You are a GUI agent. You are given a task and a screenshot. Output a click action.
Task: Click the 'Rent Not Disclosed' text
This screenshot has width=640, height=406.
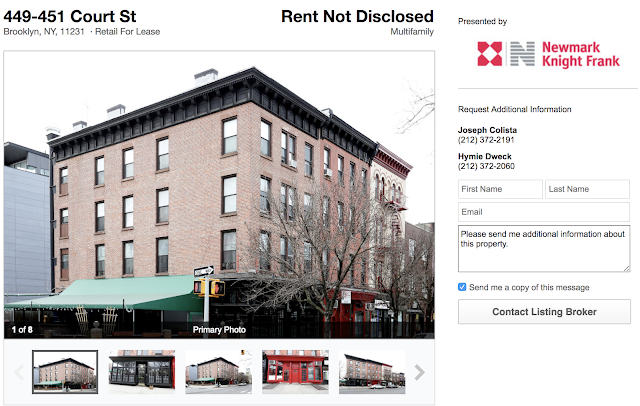357,17
